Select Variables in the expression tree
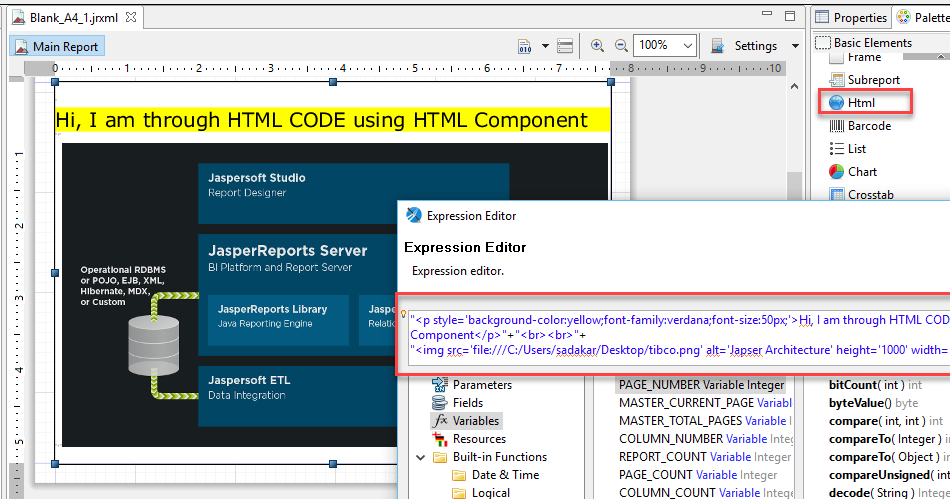950x499 pixels. tap(466, 420)
